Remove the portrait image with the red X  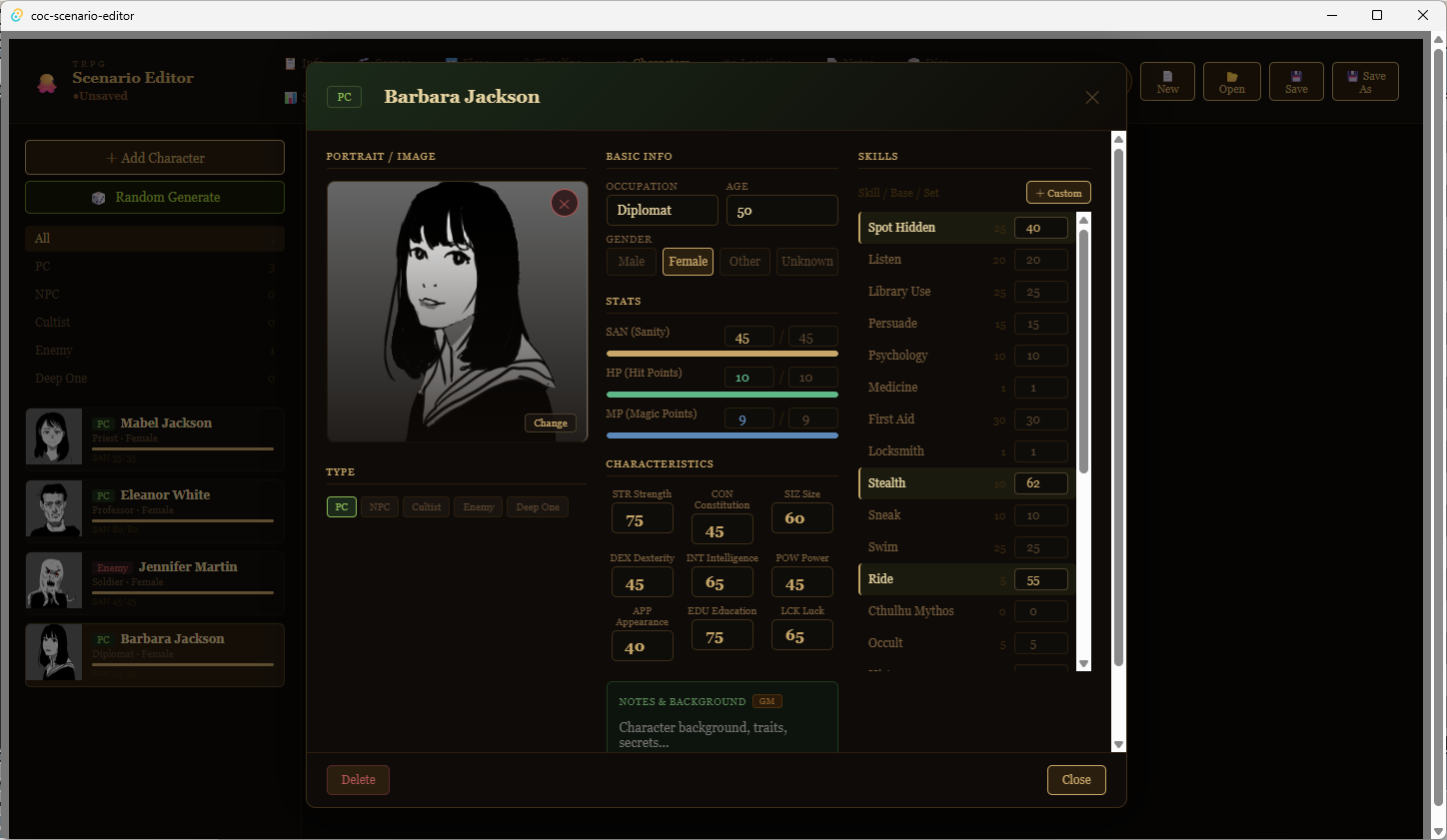pos(565,204)
